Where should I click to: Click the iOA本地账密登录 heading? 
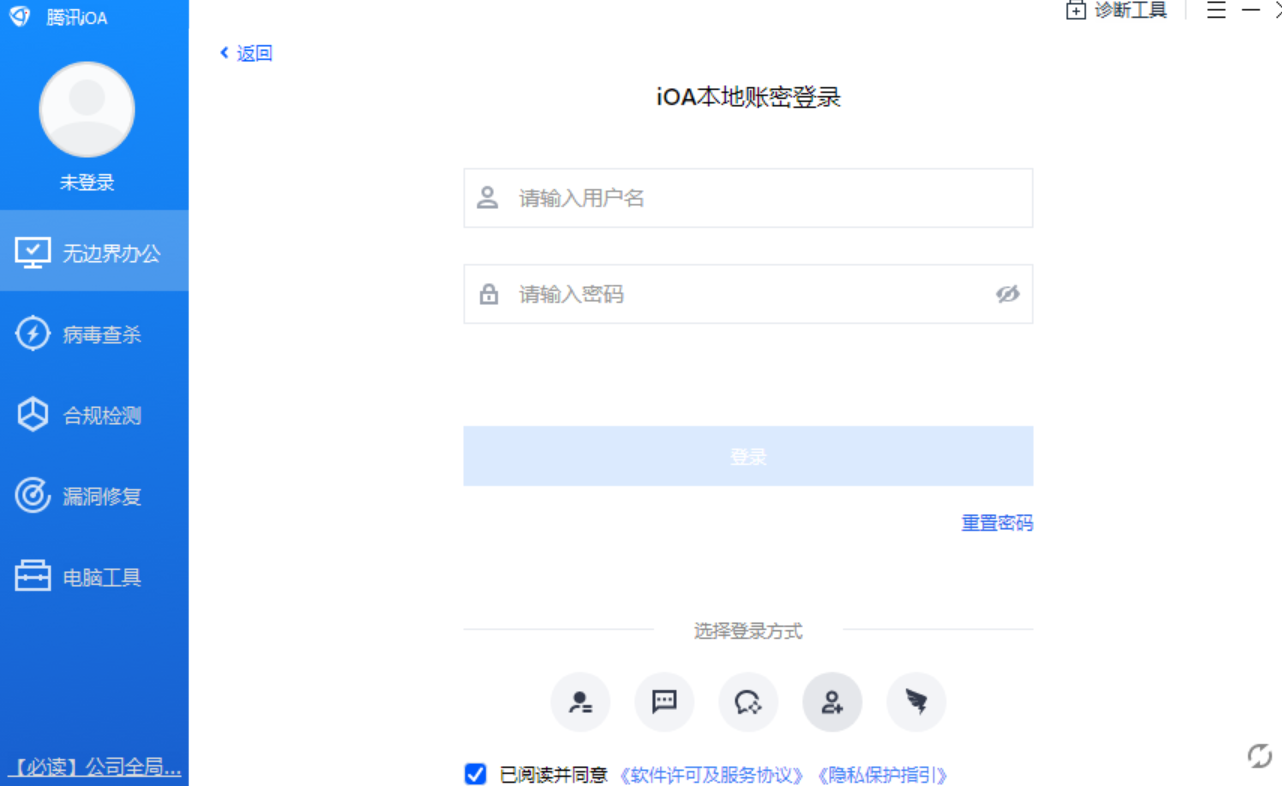point(748,97)
